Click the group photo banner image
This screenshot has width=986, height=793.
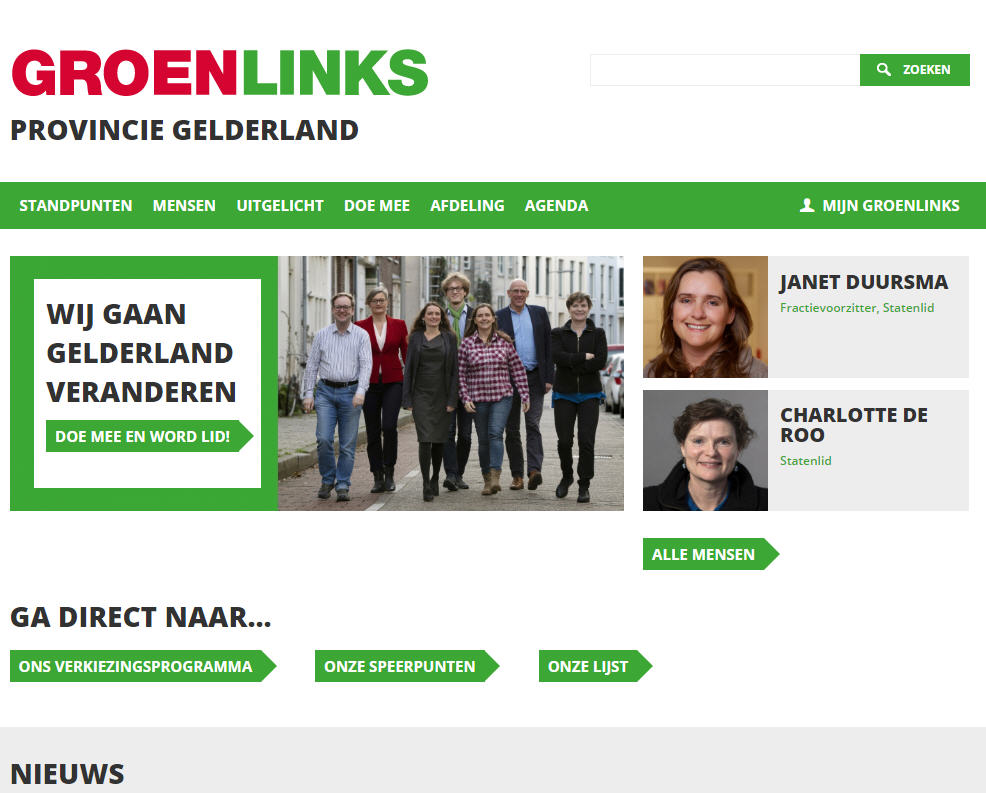[451, 383]
